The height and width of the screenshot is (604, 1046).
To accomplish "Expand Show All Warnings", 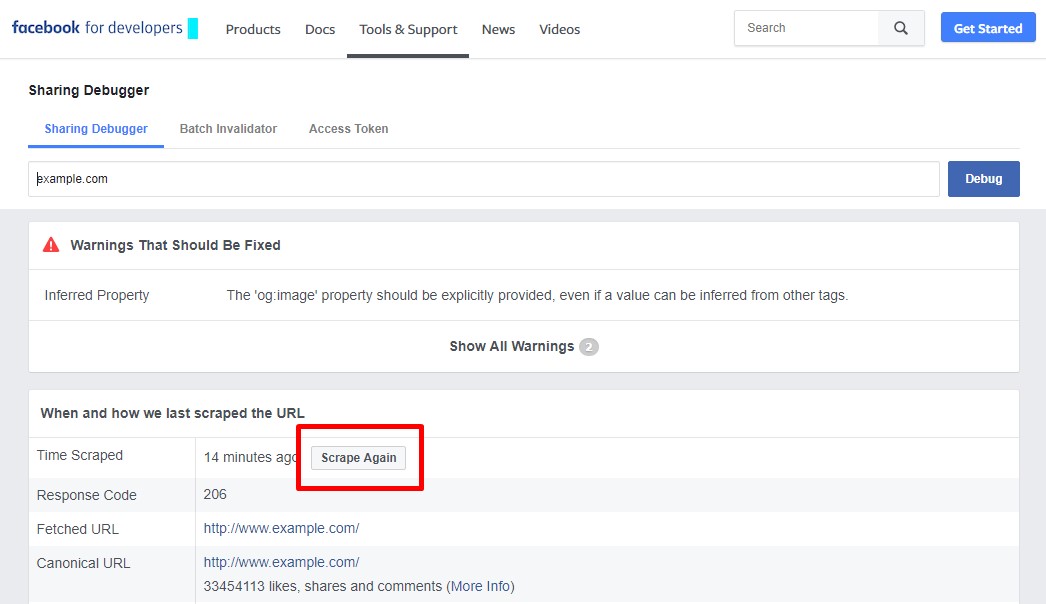I will click(513, 345).
